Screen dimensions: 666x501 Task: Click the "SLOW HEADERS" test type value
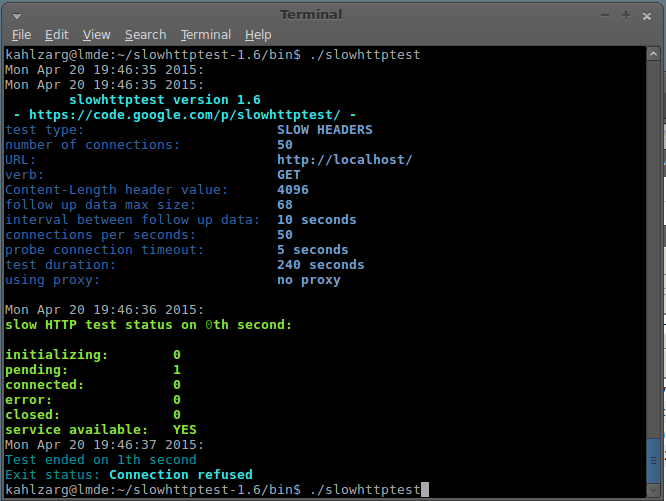pos(324,130)
